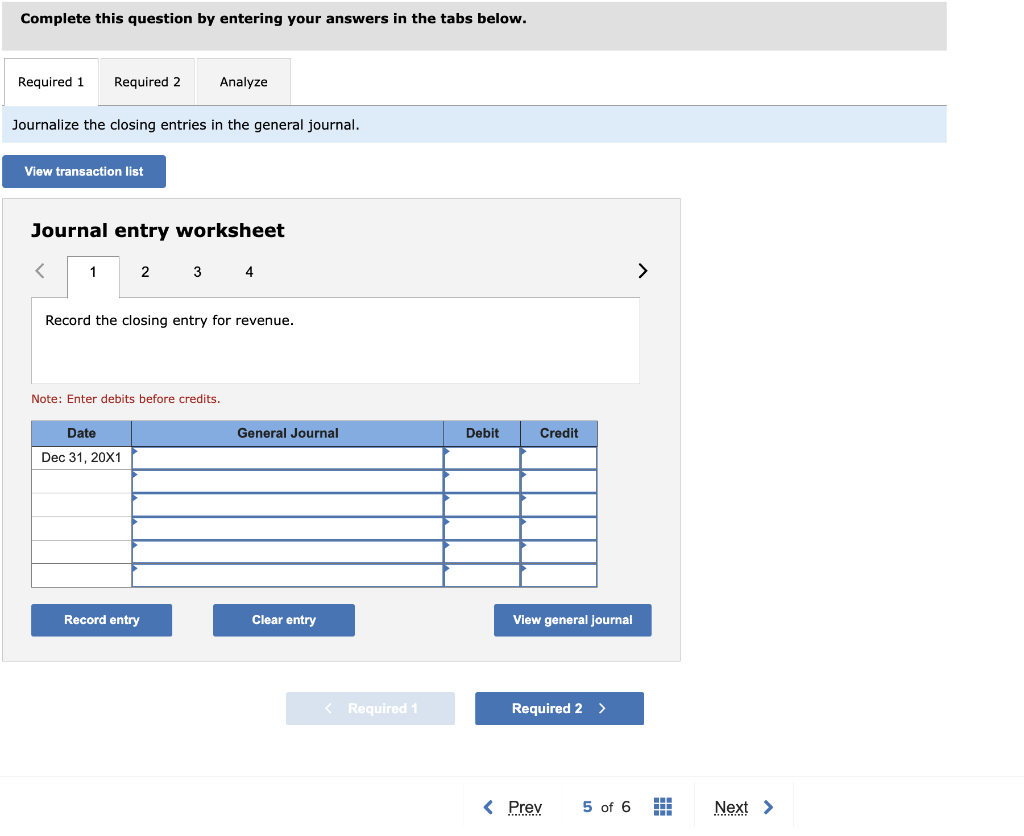Go to previous journal entry with left chevron
Image resolution: width=1024 pixels, height=836 pixels.
(x=40, y=270)
